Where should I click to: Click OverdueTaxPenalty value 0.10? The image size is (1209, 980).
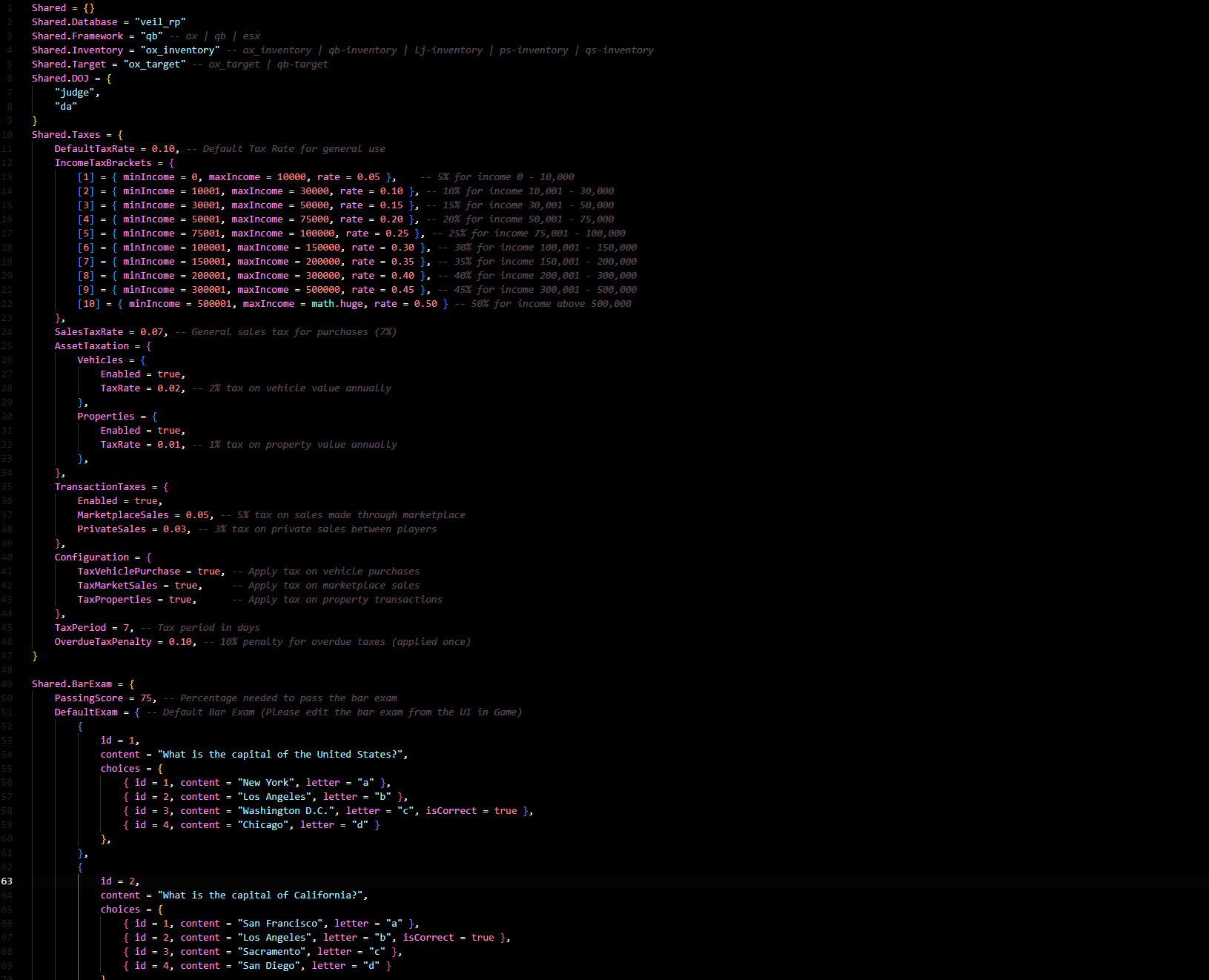coord(180,641)
